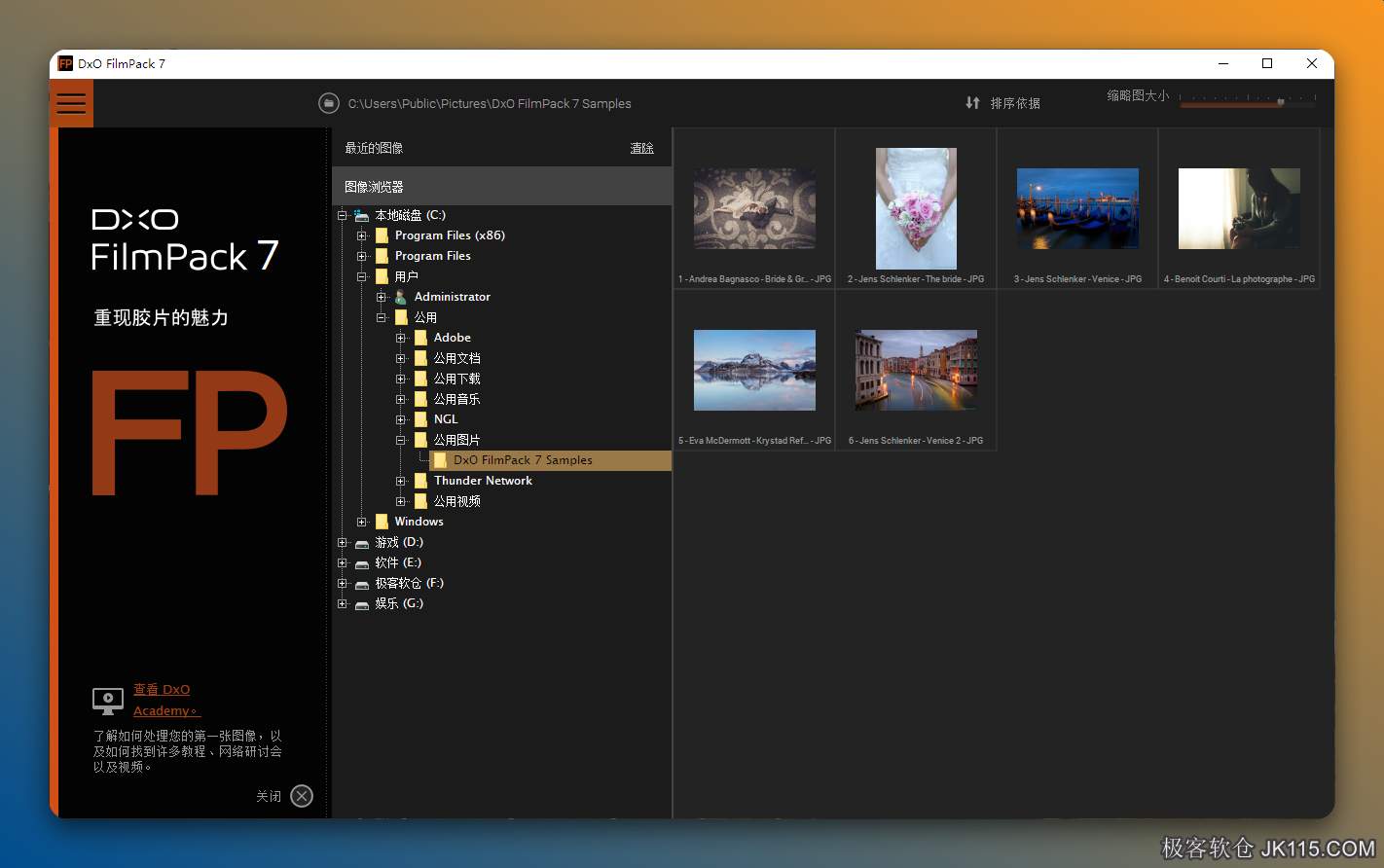Expand the 娱乐 (G:) drive node

coord(343,603)
